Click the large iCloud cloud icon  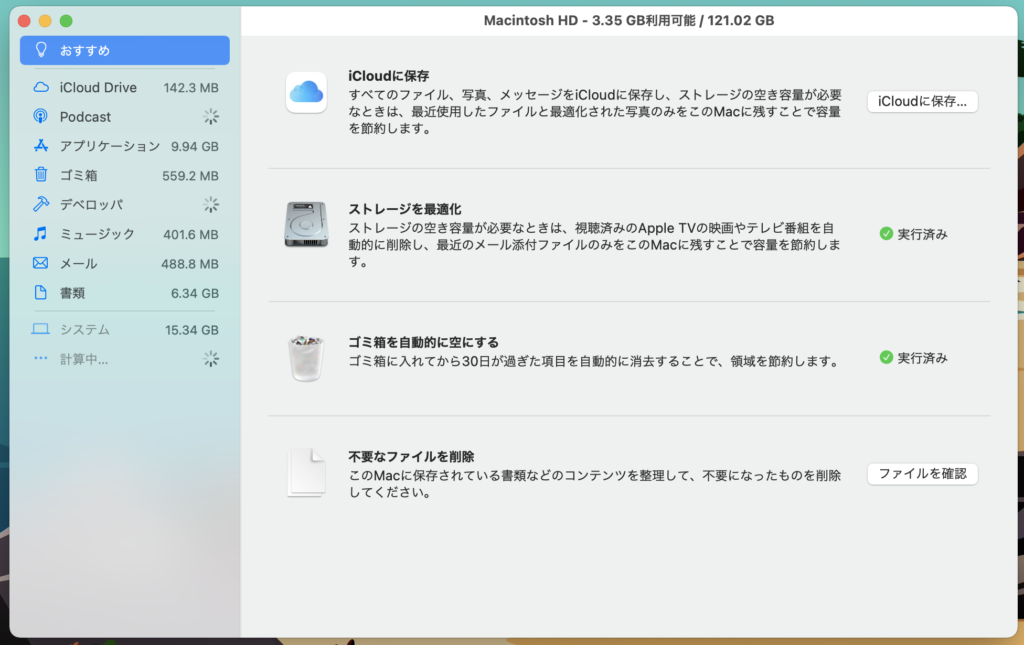tap(306, 92)
